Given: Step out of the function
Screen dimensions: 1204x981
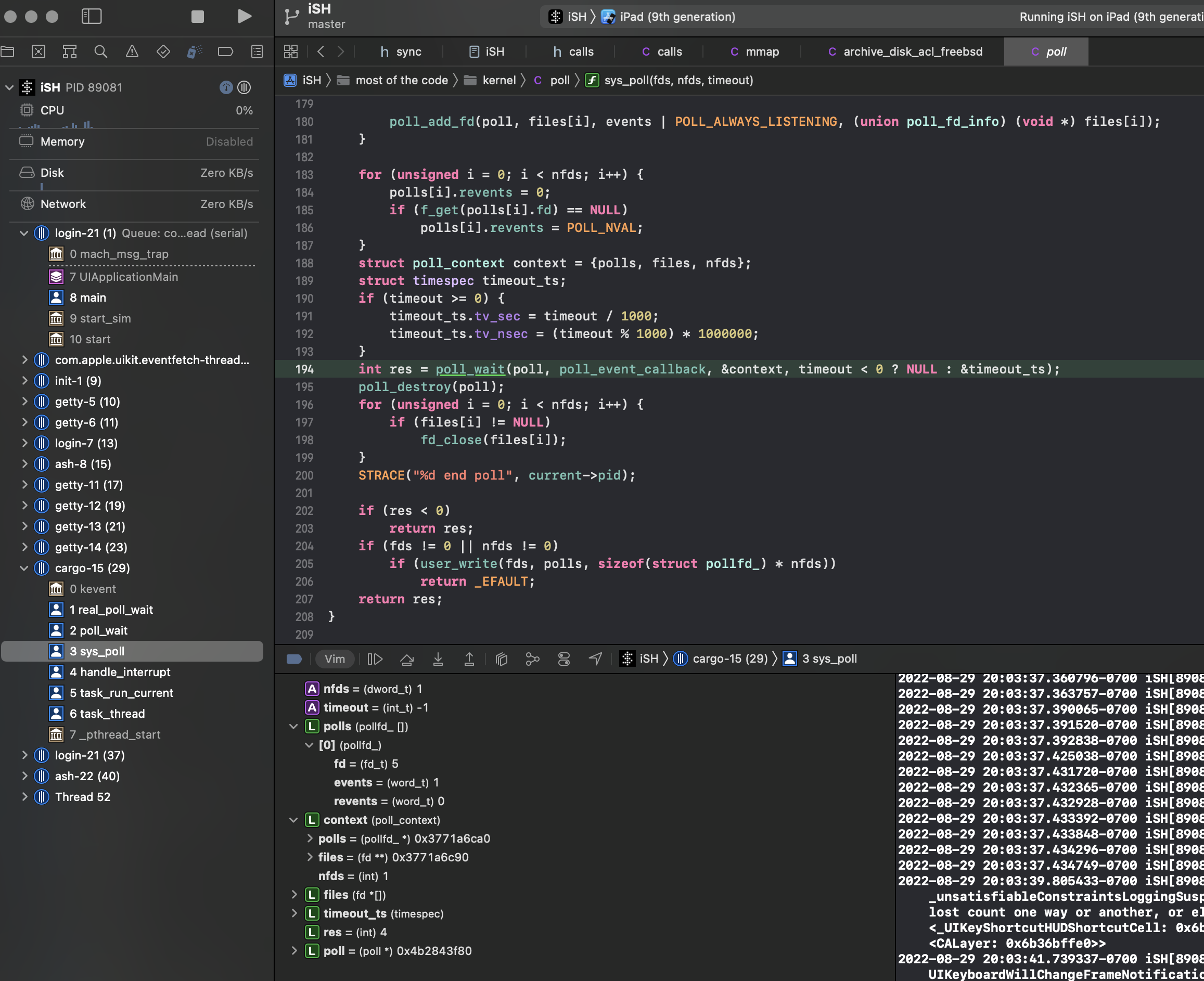Looking at the screenshot, I should click(x=469, y=659).
